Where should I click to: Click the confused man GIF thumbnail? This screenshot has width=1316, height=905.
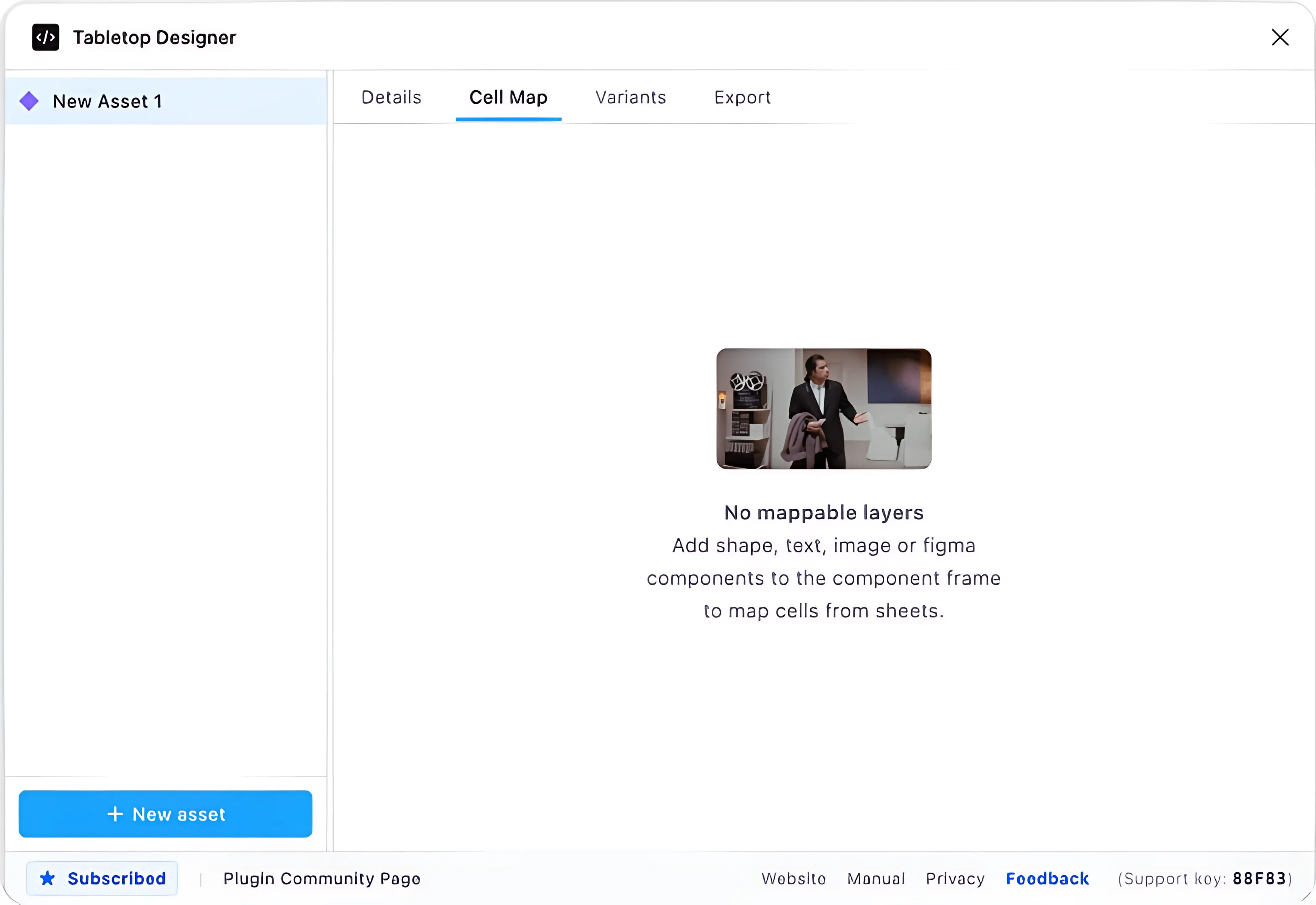click(823, 409)
